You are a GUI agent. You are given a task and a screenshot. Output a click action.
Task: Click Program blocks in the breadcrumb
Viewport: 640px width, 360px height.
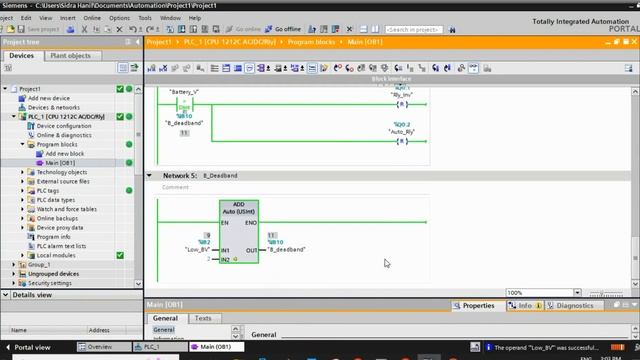pos(311,42)
